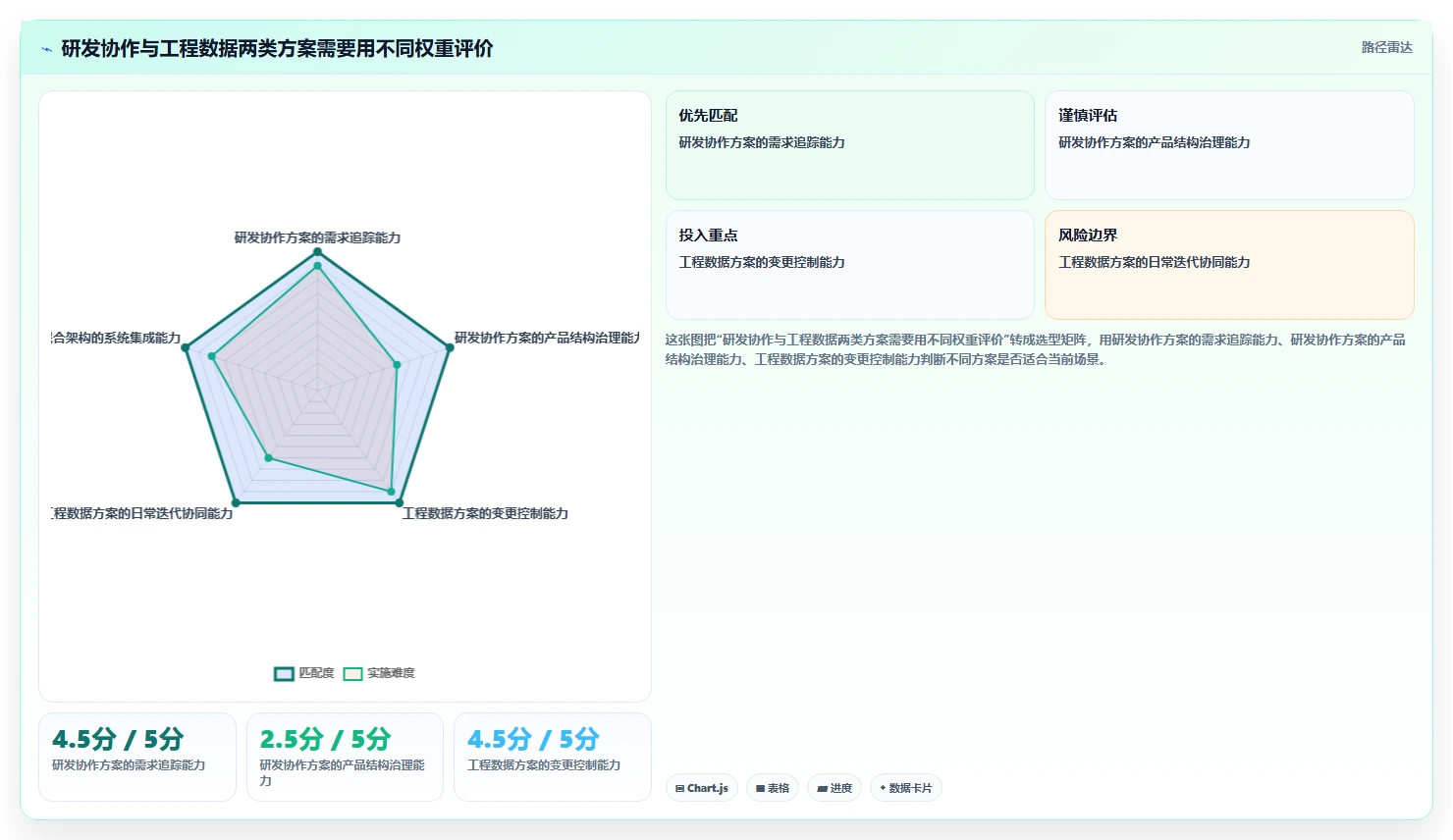Viewport: 1453px width, 840px height.
Task: Click the page title 研发协作与工程数据两类方案
Action: (277, 48)
